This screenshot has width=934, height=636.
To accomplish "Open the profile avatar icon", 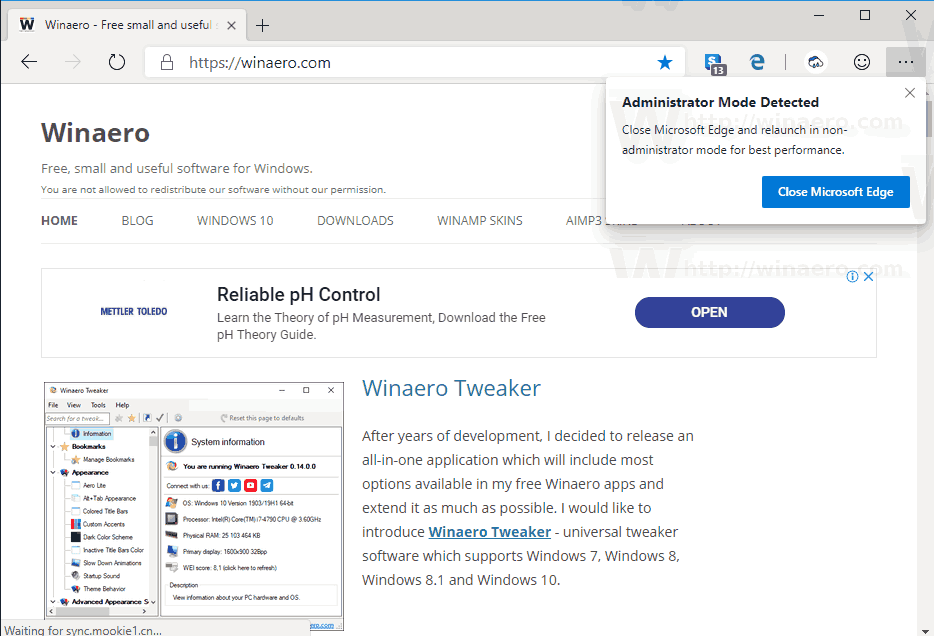I will 815,62.
